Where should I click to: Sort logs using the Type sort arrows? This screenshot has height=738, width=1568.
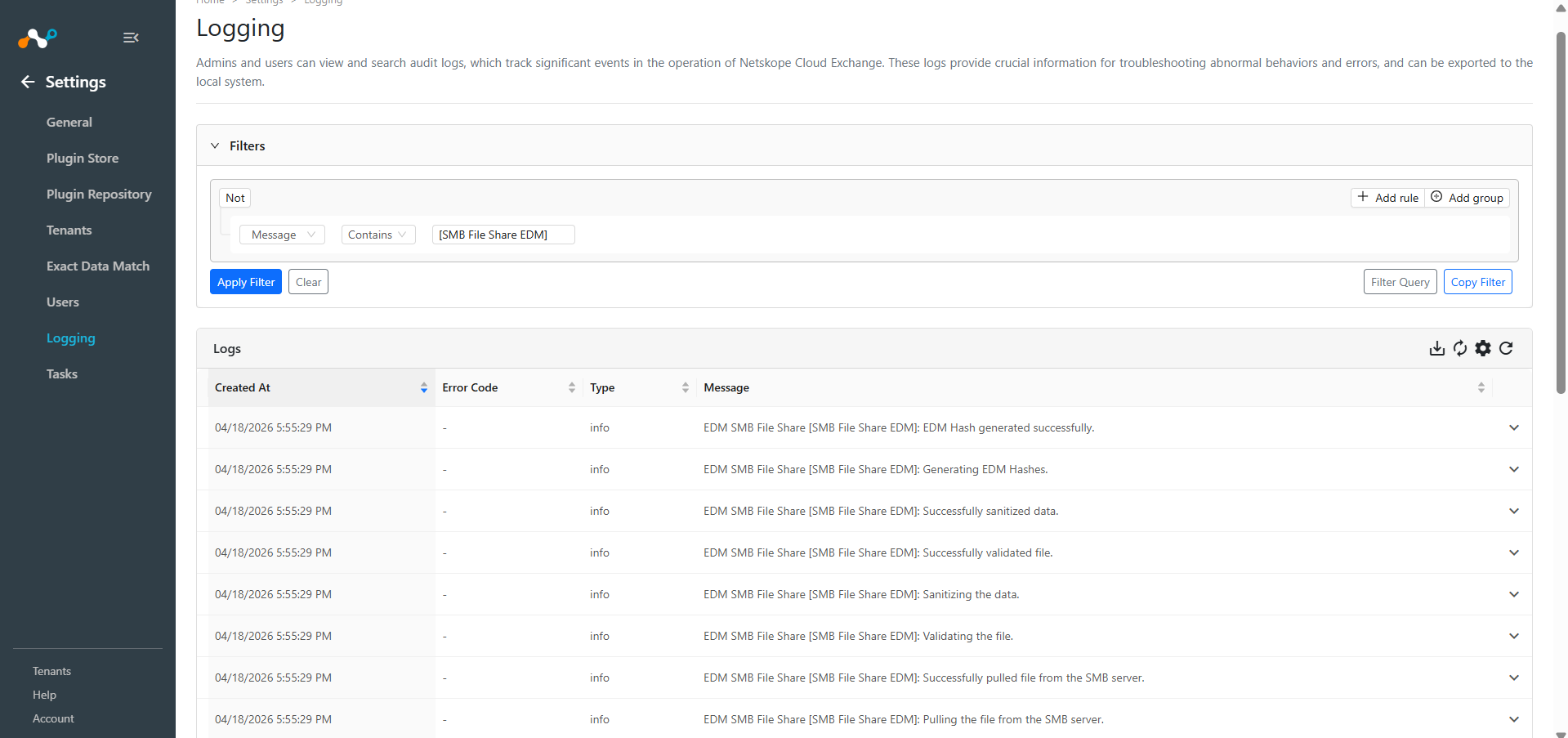coord(686,388)
